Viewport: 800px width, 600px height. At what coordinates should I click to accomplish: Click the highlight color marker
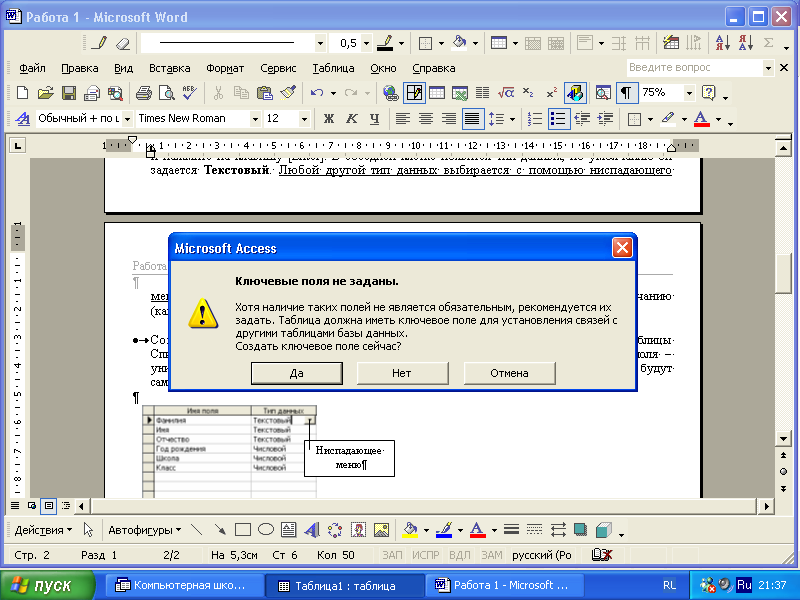(x=668, y=119)
